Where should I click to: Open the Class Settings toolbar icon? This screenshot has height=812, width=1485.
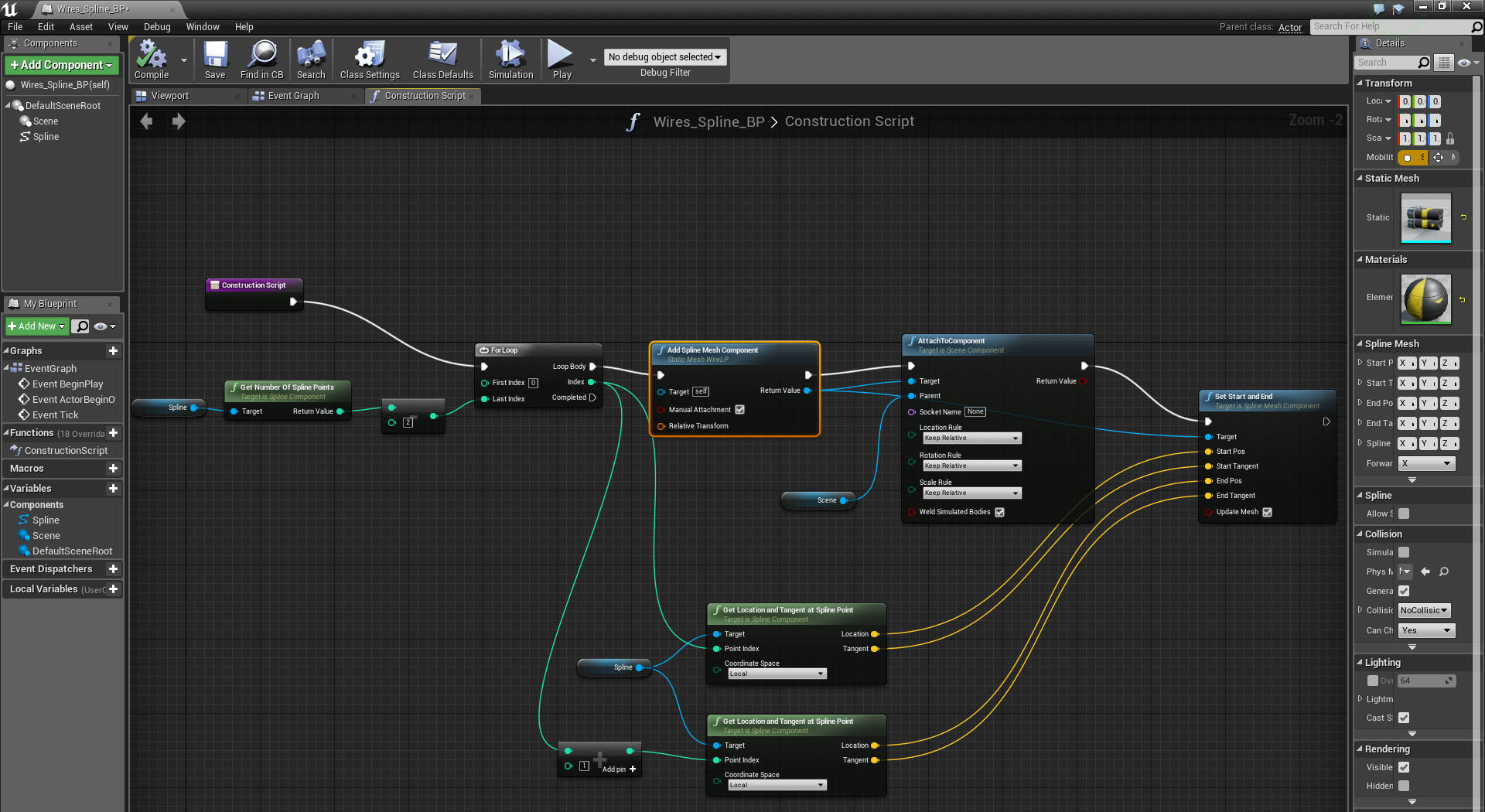(370, 60)
